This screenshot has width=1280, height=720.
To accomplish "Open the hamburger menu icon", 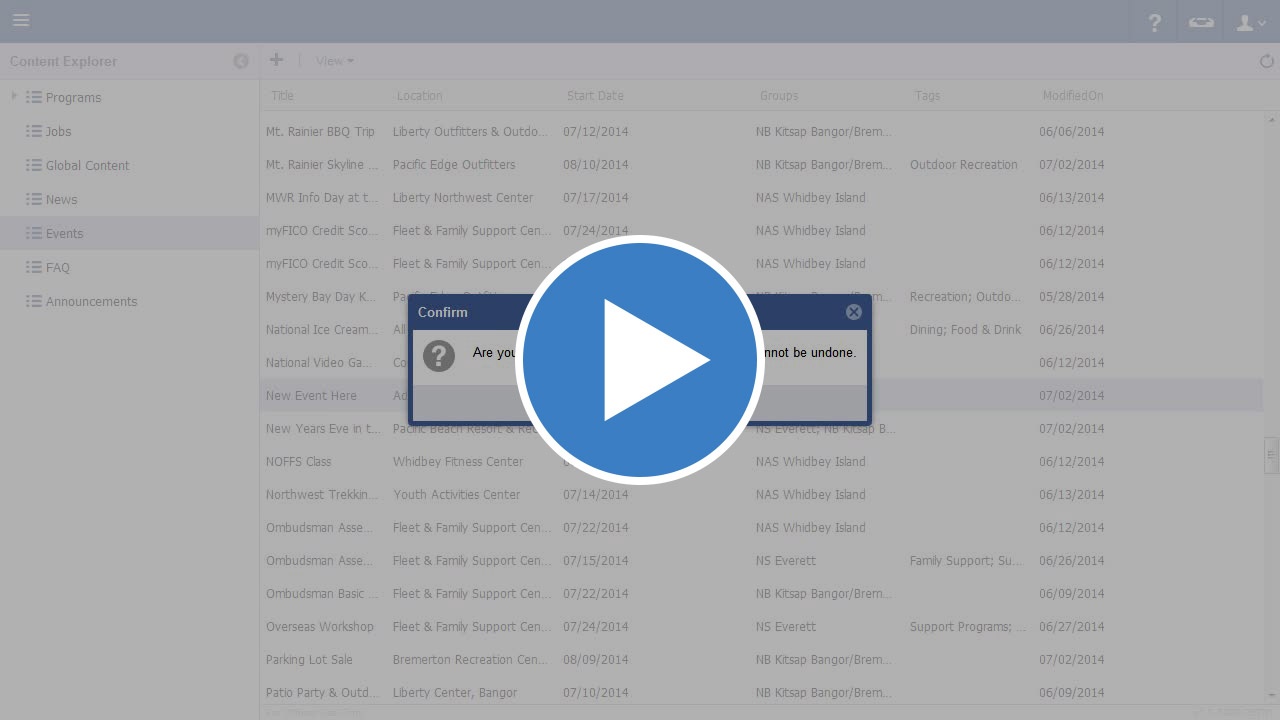I will pyautogui.click(x=21, y=21).
